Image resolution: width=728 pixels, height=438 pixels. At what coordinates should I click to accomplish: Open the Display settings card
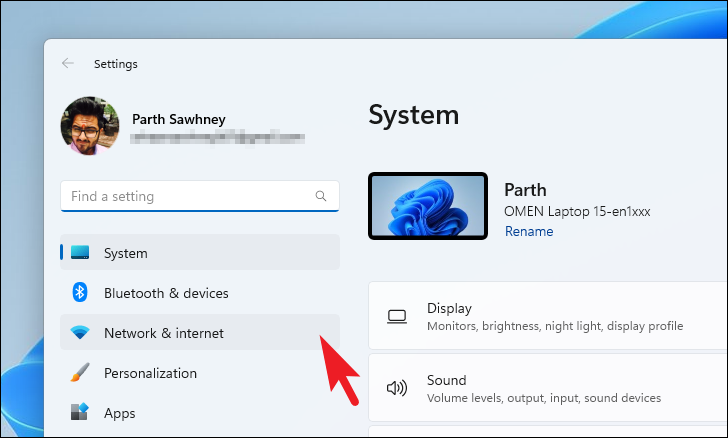548,316
